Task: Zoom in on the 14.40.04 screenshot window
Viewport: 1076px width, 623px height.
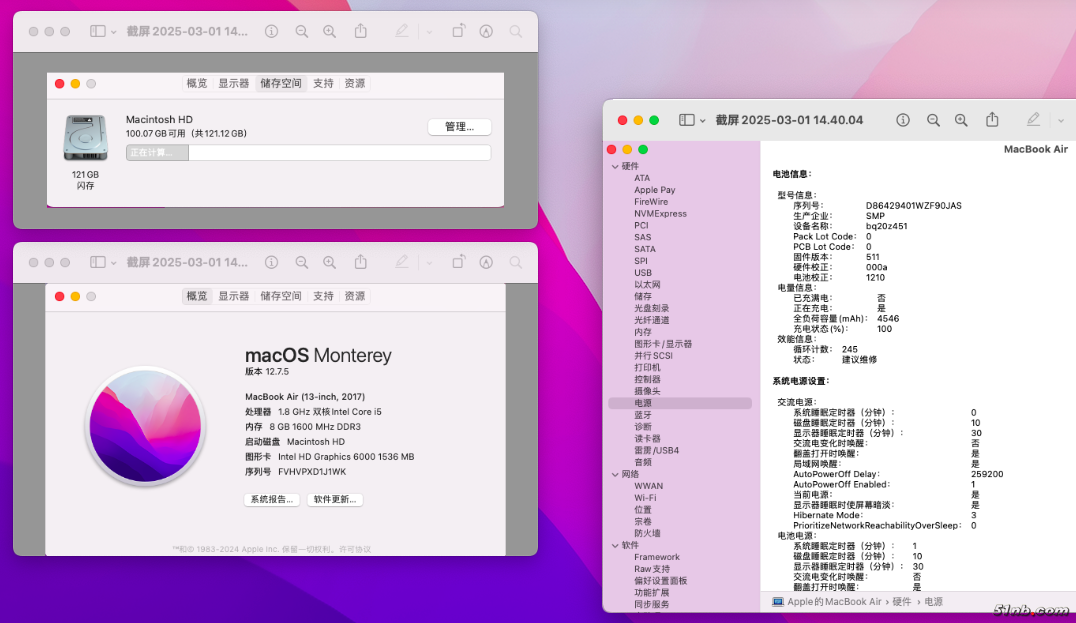Action: tap(961, 120)
